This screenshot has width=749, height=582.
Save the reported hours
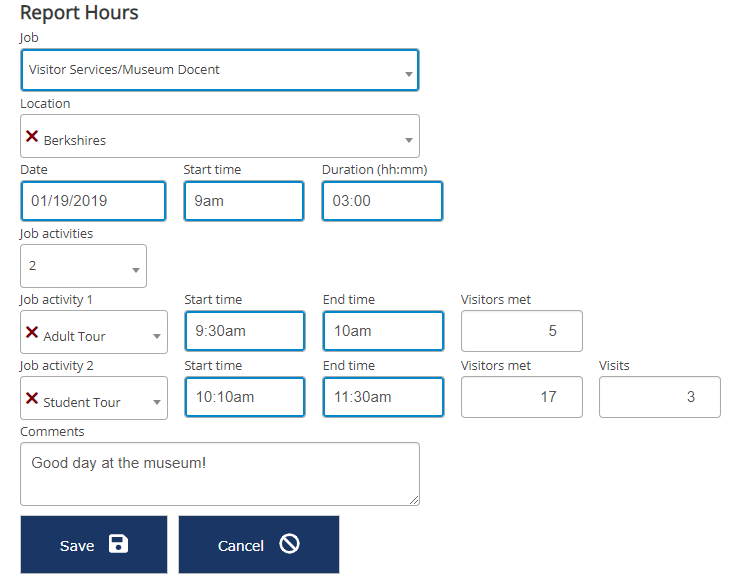coord(94,545)
